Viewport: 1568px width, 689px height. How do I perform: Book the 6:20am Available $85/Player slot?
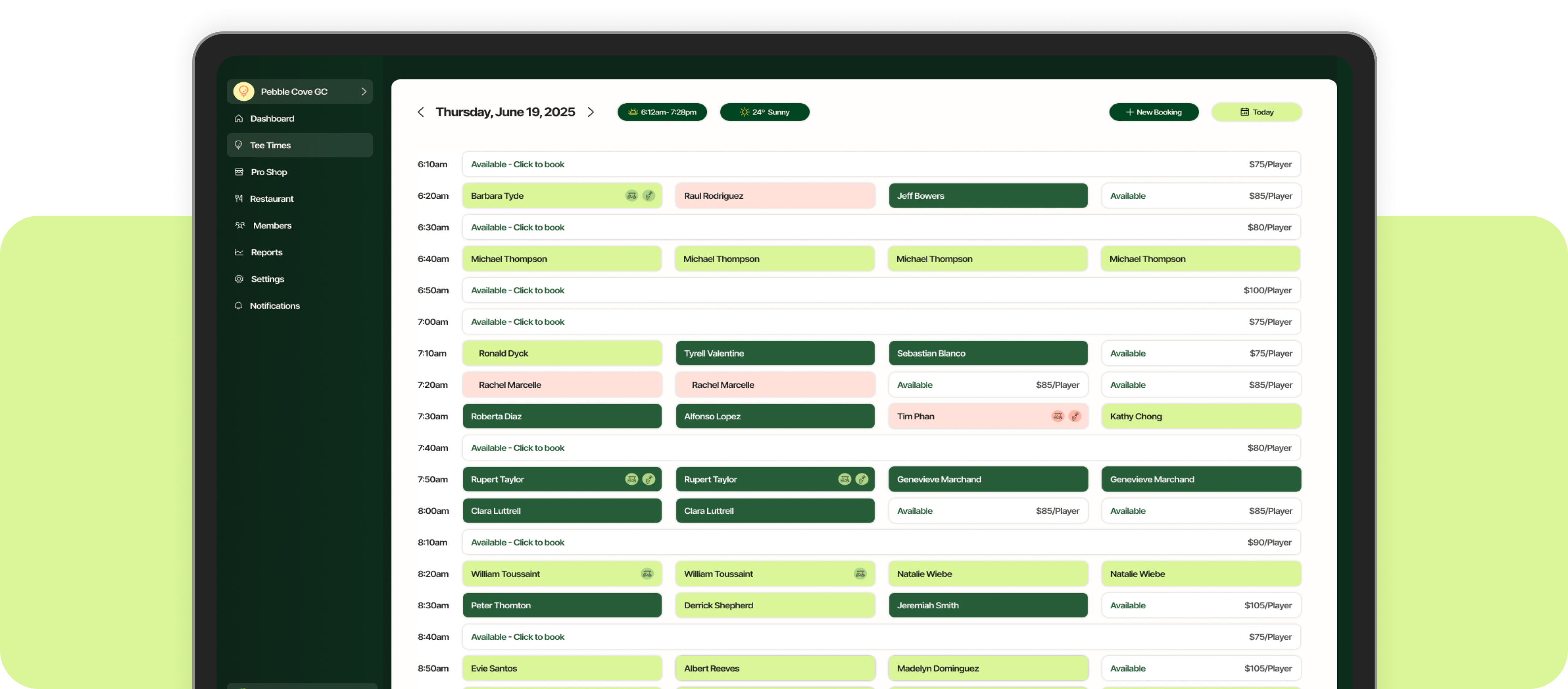(x=1201, y=196)
